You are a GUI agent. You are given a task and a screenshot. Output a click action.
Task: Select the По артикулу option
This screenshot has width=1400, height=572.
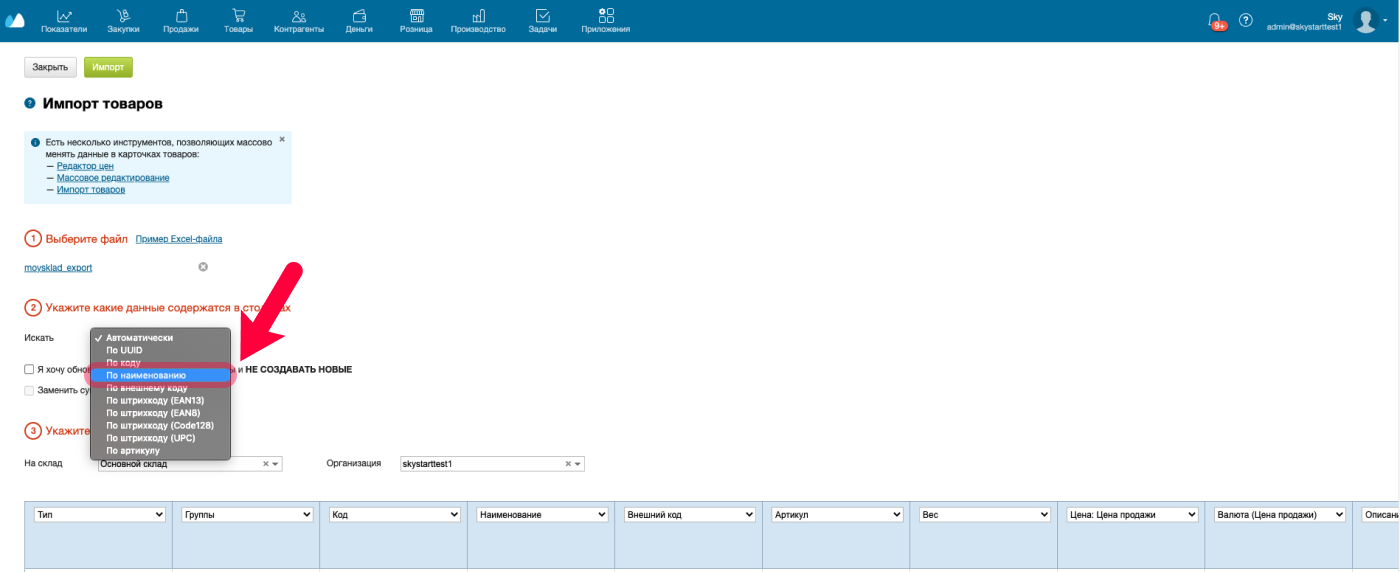161,450
